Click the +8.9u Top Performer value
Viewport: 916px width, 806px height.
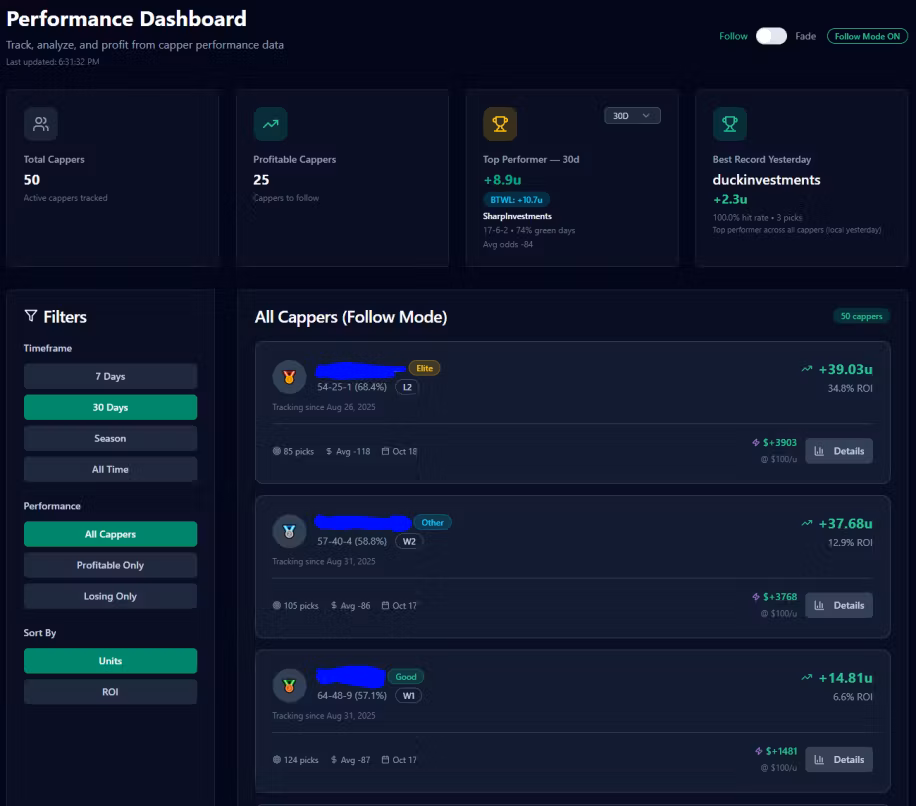502,180
